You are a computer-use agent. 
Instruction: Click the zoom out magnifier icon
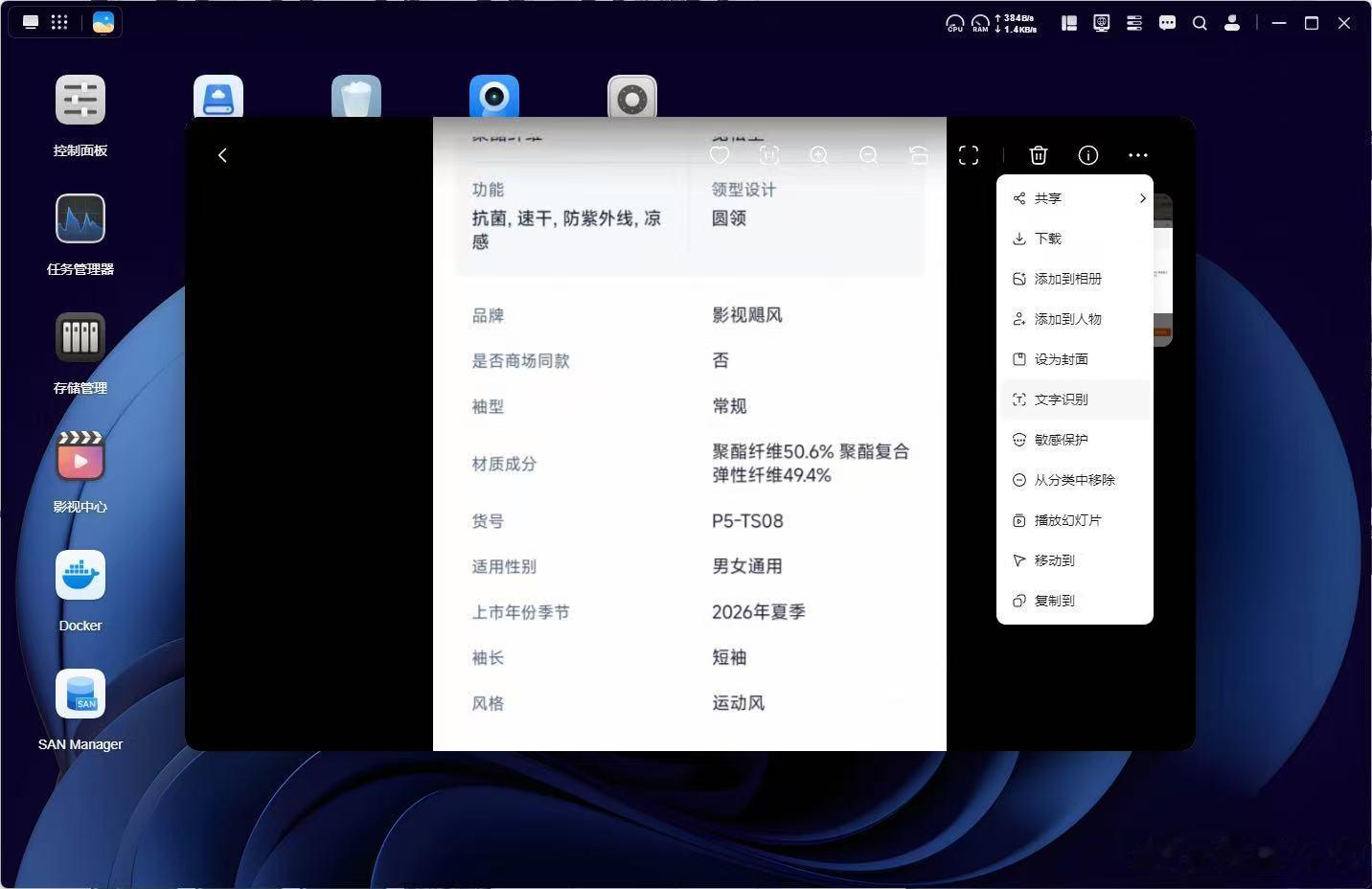pos(869,155)
